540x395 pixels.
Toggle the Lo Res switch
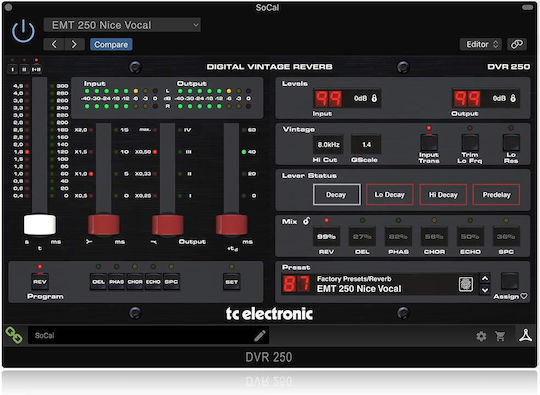511,142
